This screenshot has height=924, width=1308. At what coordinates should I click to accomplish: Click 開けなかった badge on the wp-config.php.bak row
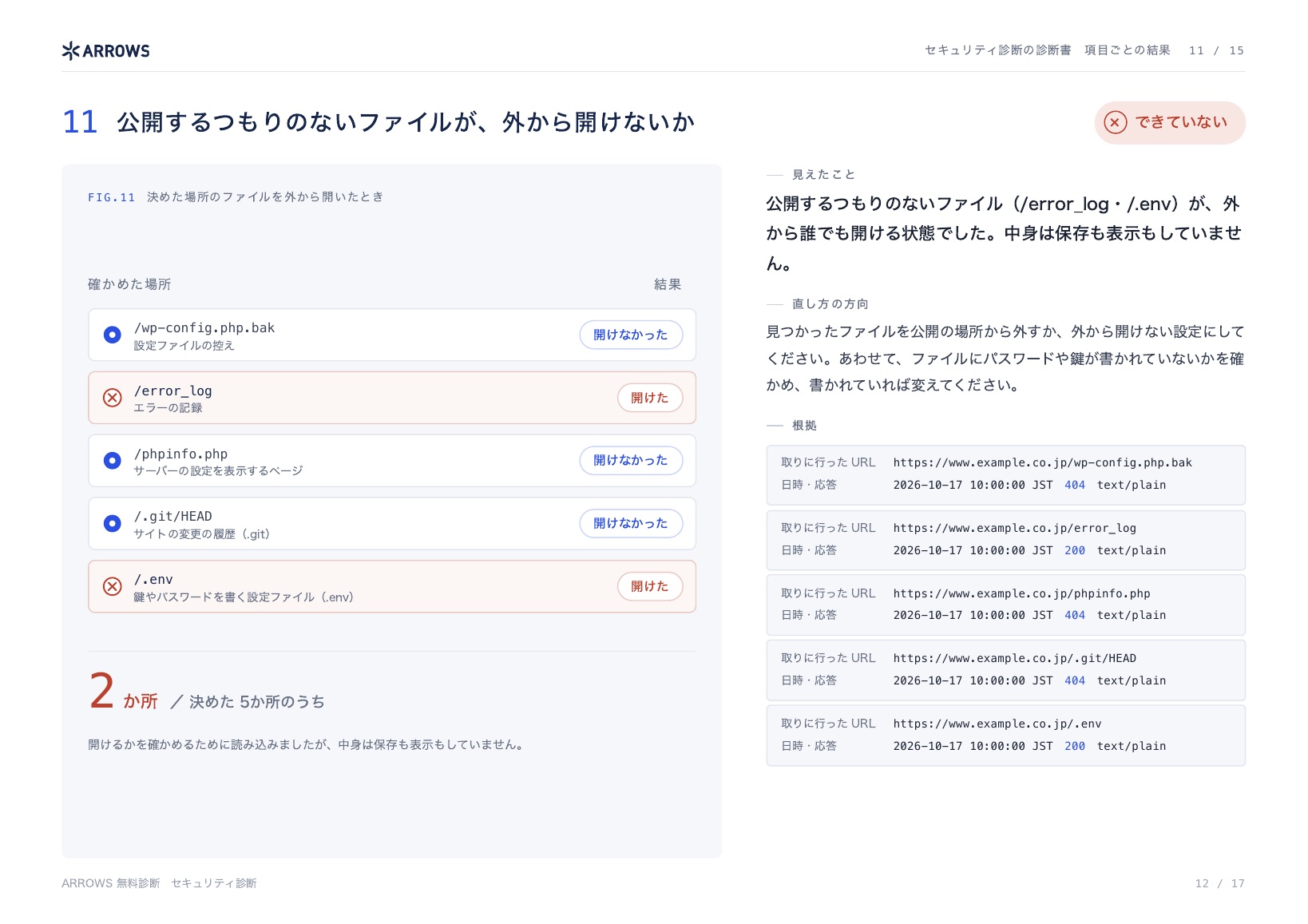(631, 335)
